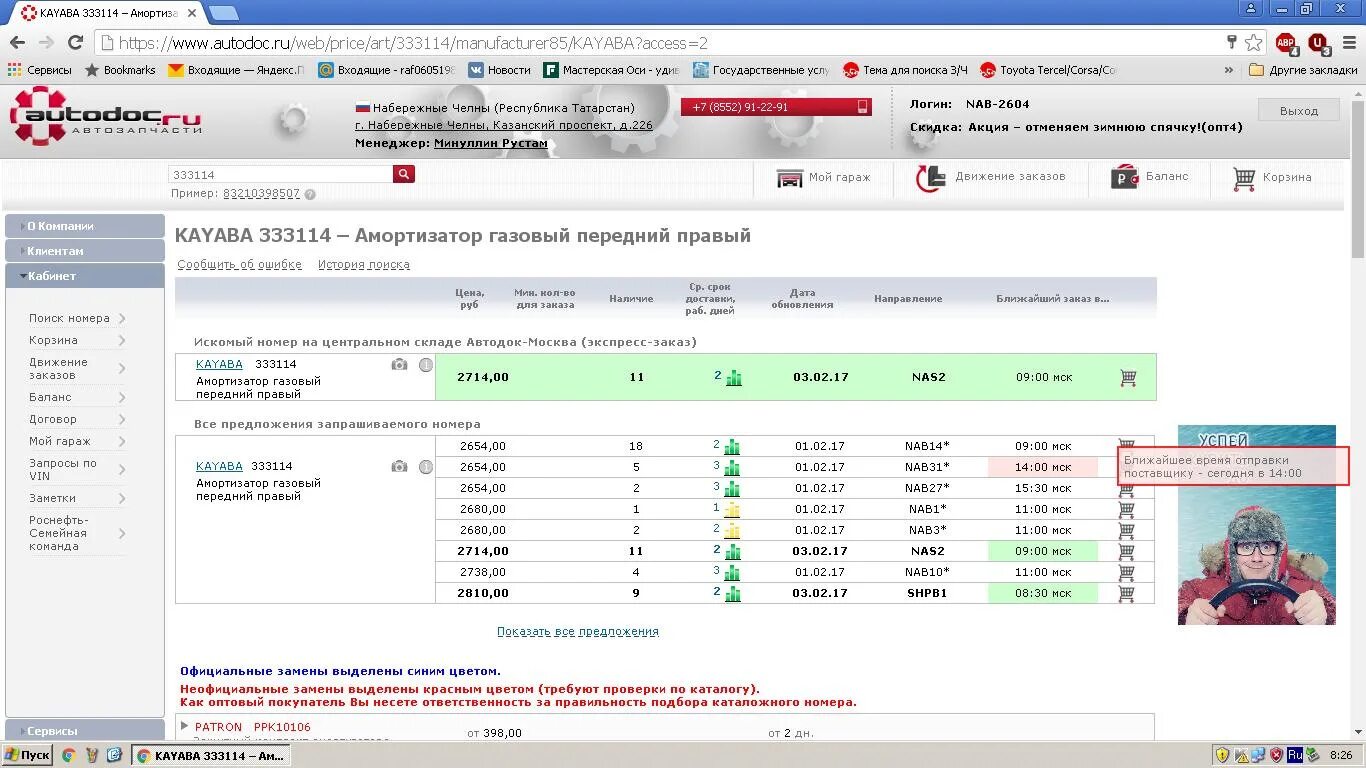
Task: Click yellow delivery bars for NAB1* row
Action: point(733,510)
